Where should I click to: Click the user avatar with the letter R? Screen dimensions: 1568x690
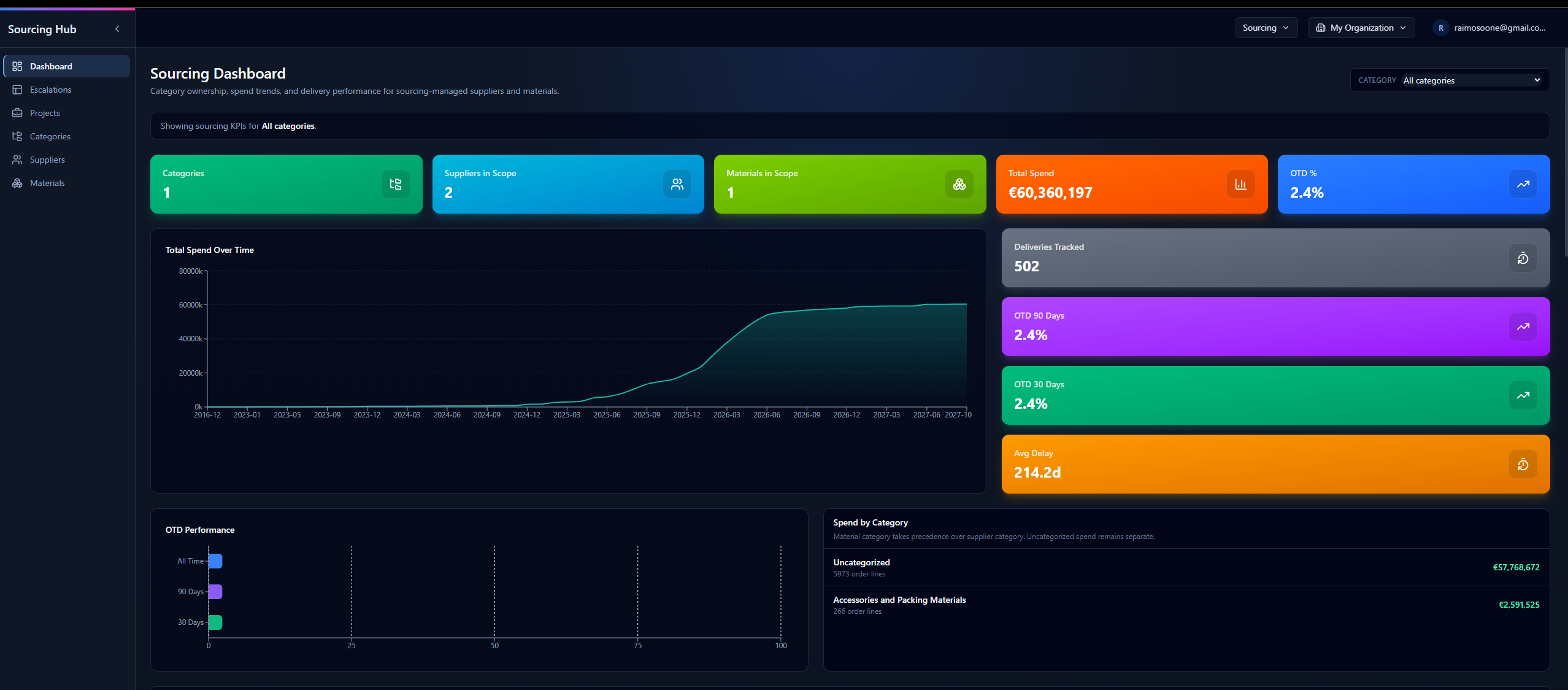click(1441, 28)
